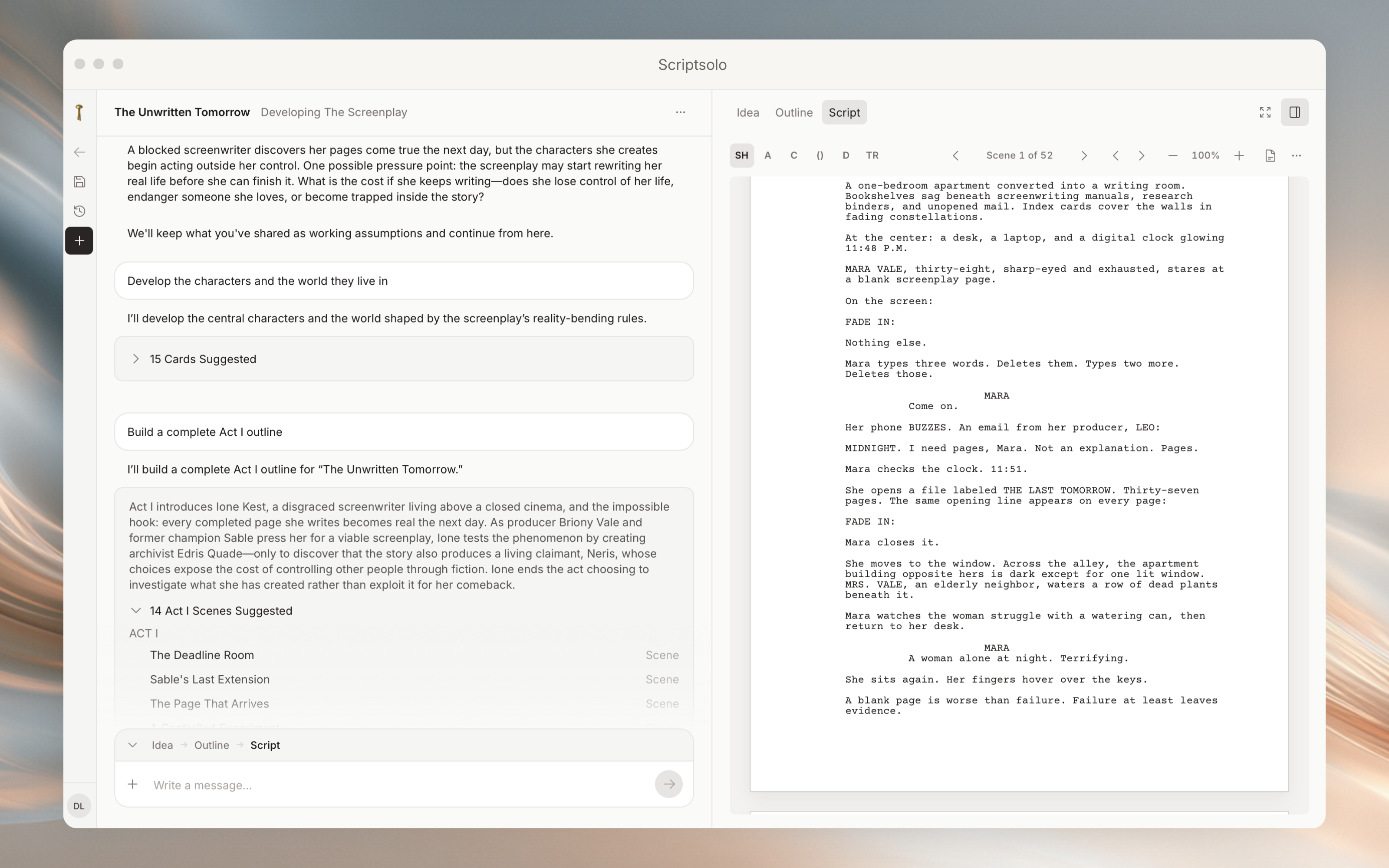This screenshot has width=1389, height=868.
Task: Click the attachment plus in message box
Action: pyautogui.click(x=132, y=784)
